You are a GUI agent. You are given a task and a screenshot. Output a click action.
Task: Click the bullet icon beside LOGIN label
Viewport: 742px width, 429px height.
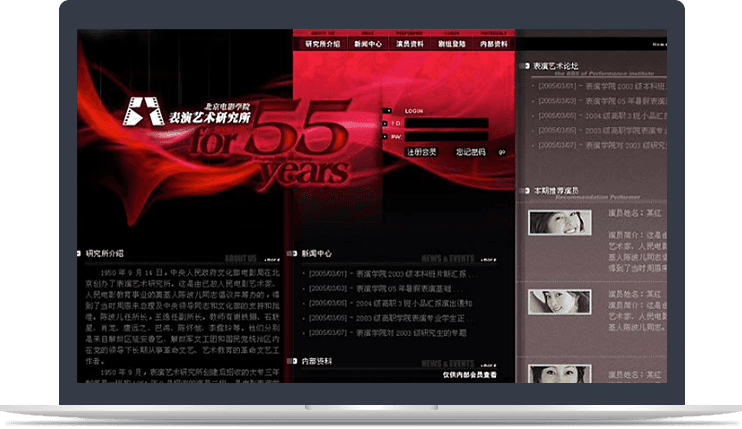(387, 111)
